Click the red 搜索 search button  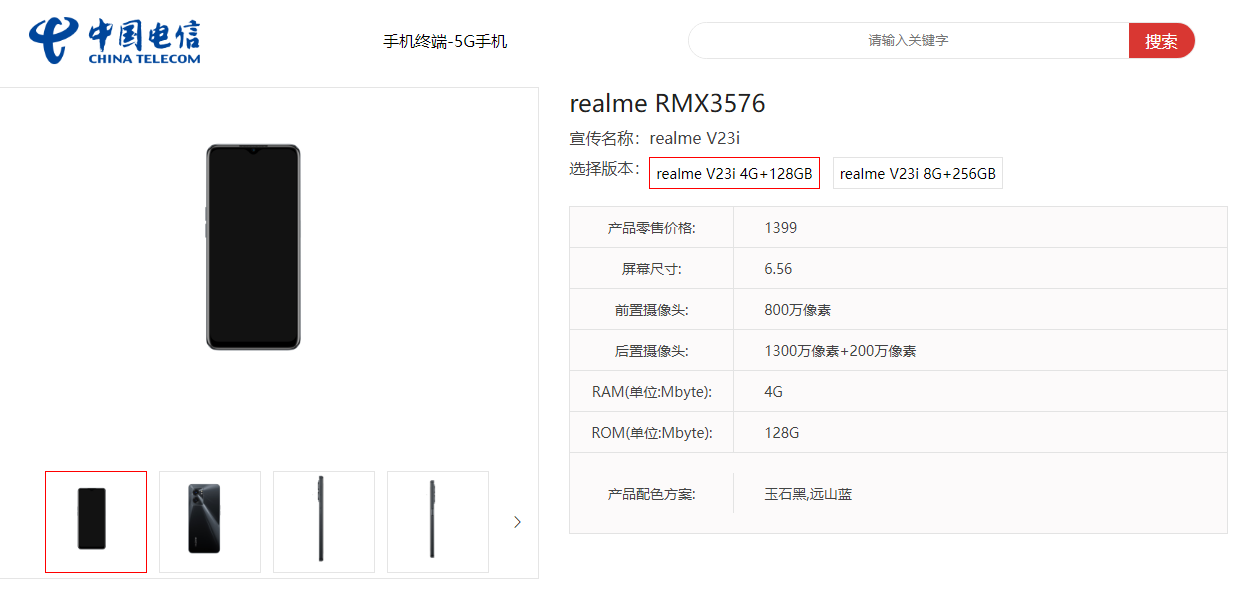click(x=1161, y=40)
